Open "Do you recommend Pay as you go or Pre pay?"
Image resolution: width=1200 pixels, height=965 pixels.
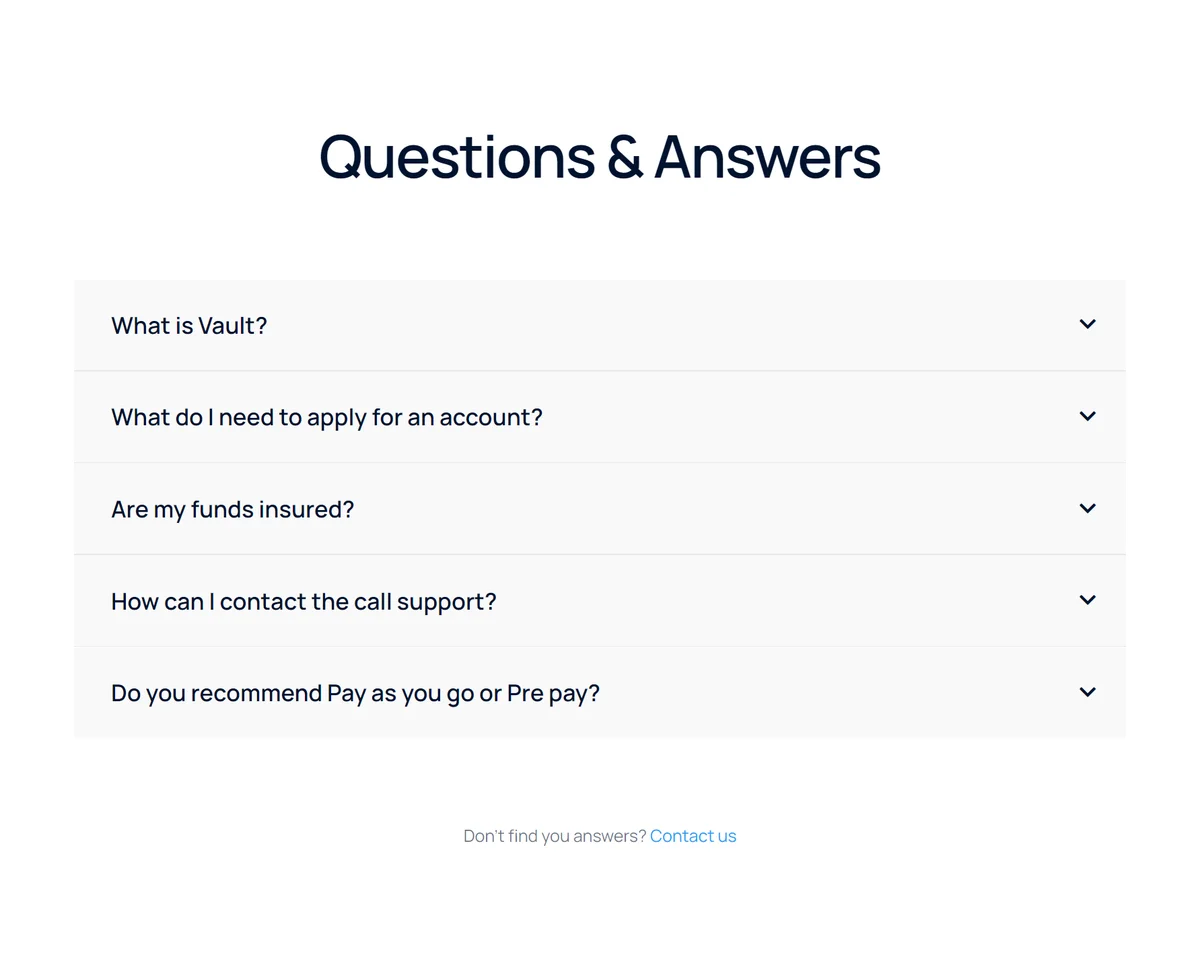pos(355,694)
